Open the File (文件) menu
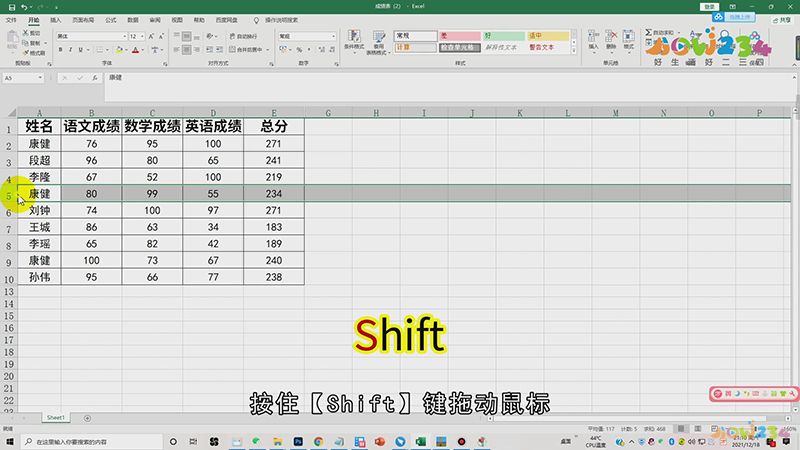The image size is (800, 450). point(11,20)
